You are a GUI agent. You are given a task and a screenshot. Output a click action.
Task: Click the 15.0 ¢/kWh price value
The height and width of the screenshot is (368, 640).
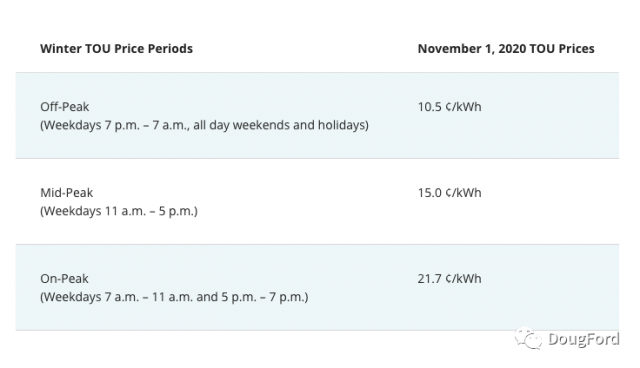449,193
